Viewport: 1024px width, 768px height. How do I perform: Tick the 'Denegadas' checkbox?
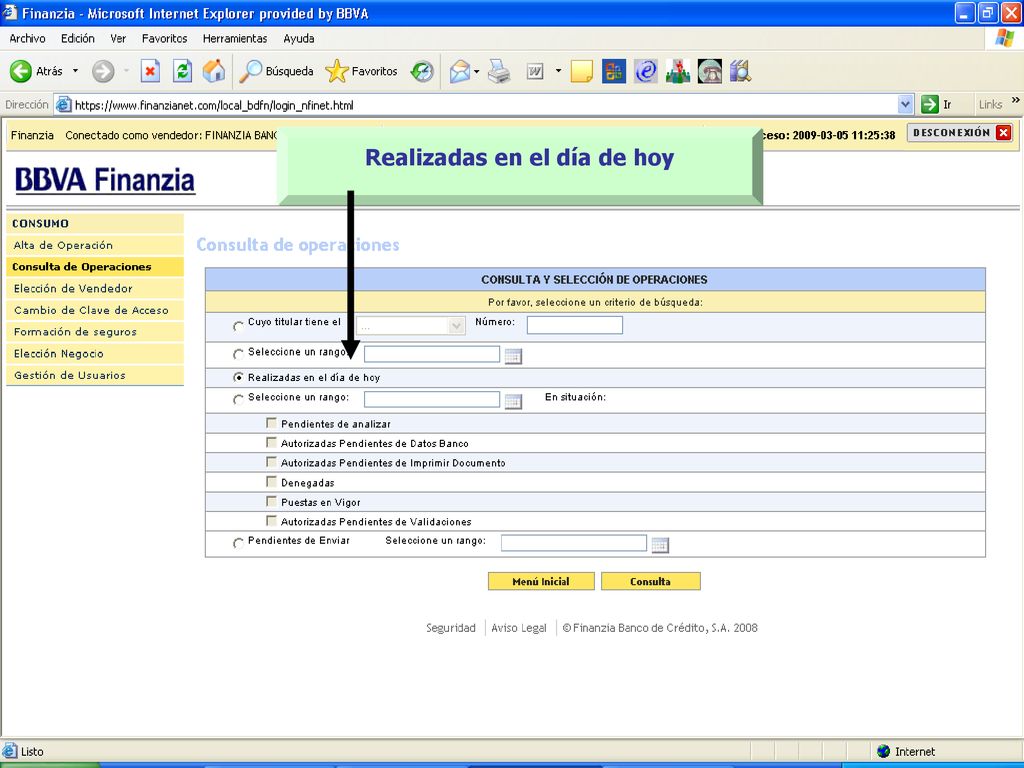pyautogui.click(x=271, y=482)
